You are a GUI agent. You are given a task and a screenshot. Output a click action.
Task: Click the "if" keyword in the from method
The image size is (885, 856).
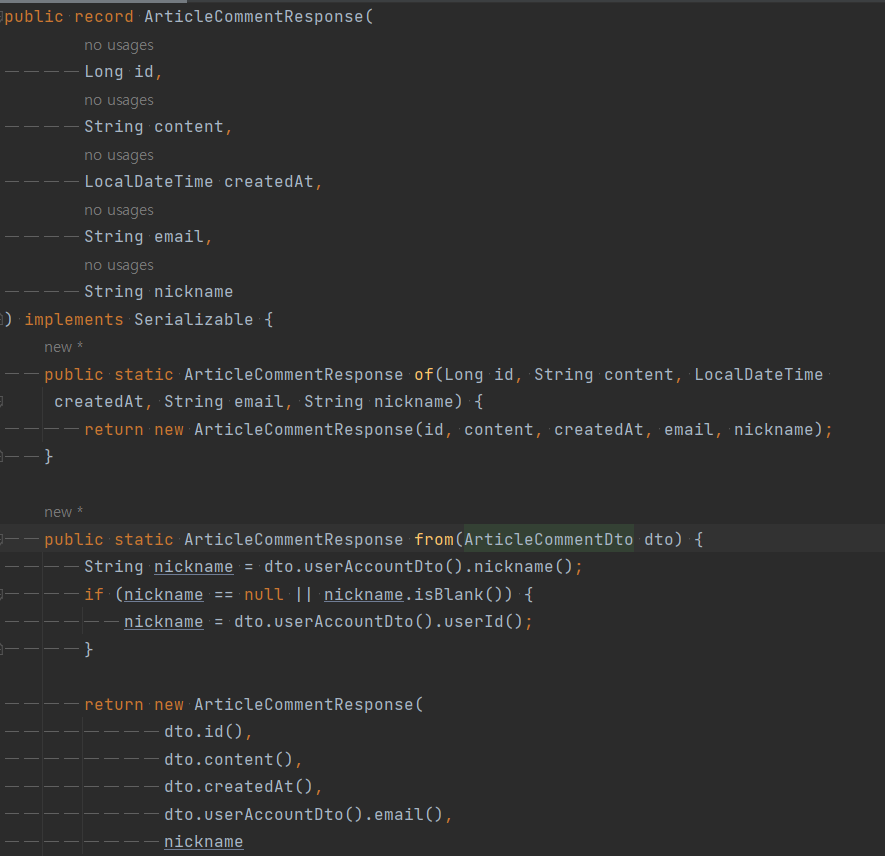point(94,594)
